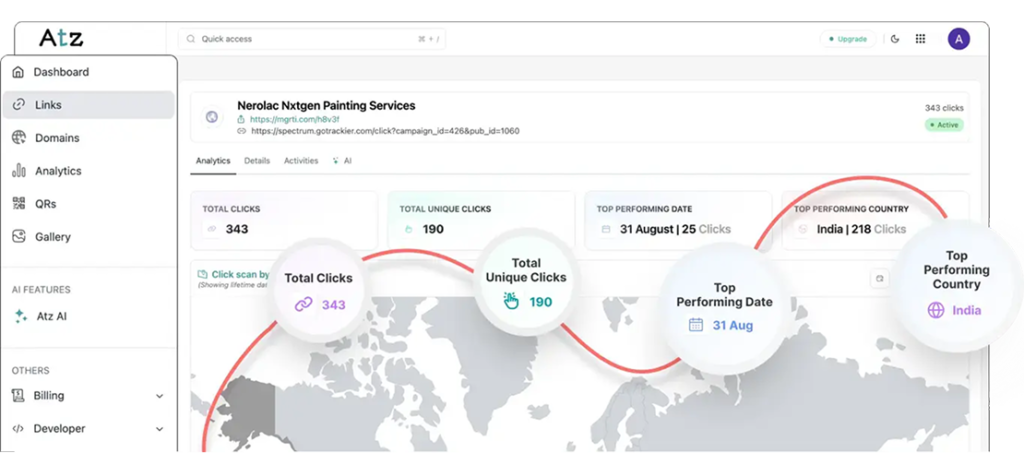Screen dimensions: 1024x453
Task: Launch Atz AI sparkle icon
Action: click(x=20, y=316)
